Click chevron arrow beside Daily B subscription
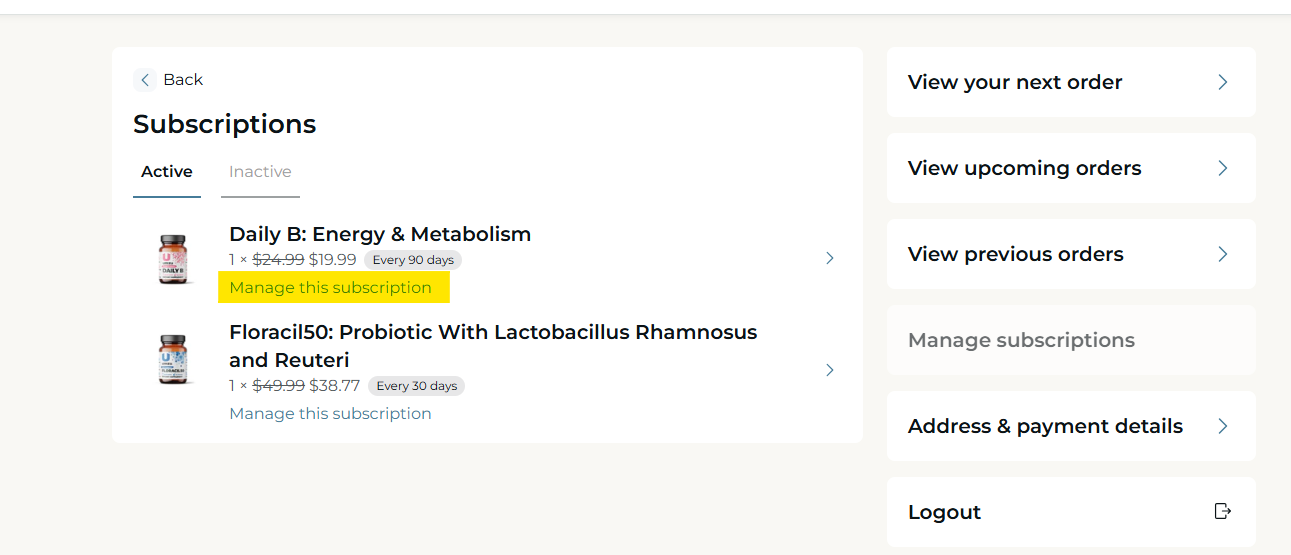Image resolution: width=1291 pixels, height=555 pixels. point(829,258)
